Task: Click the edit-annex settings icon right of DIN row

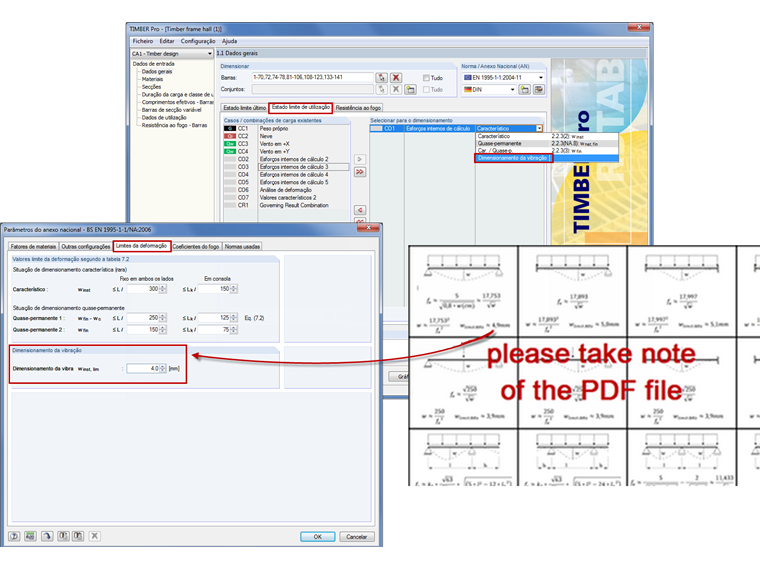Action: pos(539,90)
